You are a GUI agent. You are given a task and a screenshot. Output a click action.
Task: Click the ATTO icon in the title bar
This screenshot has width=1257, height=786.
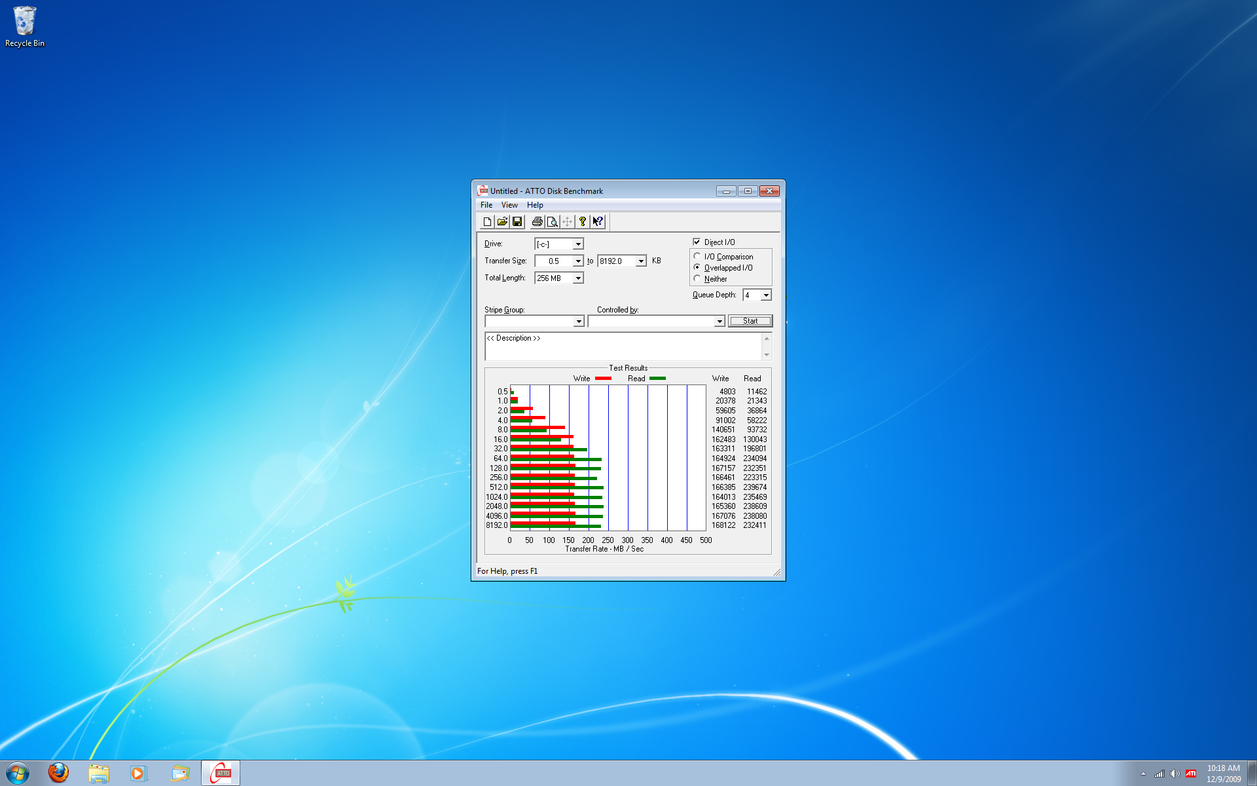click(483, 190)
